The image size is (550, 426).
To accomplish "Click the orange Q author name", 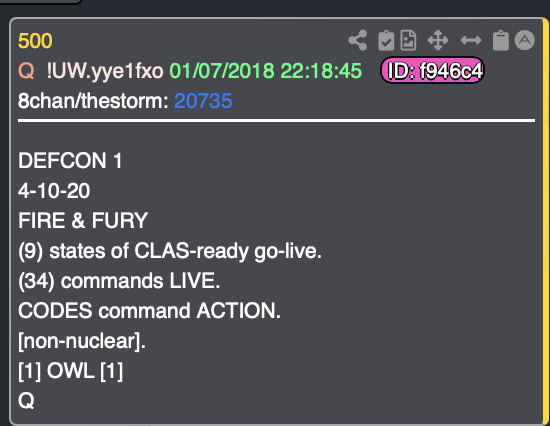I will tap(26, 71).
